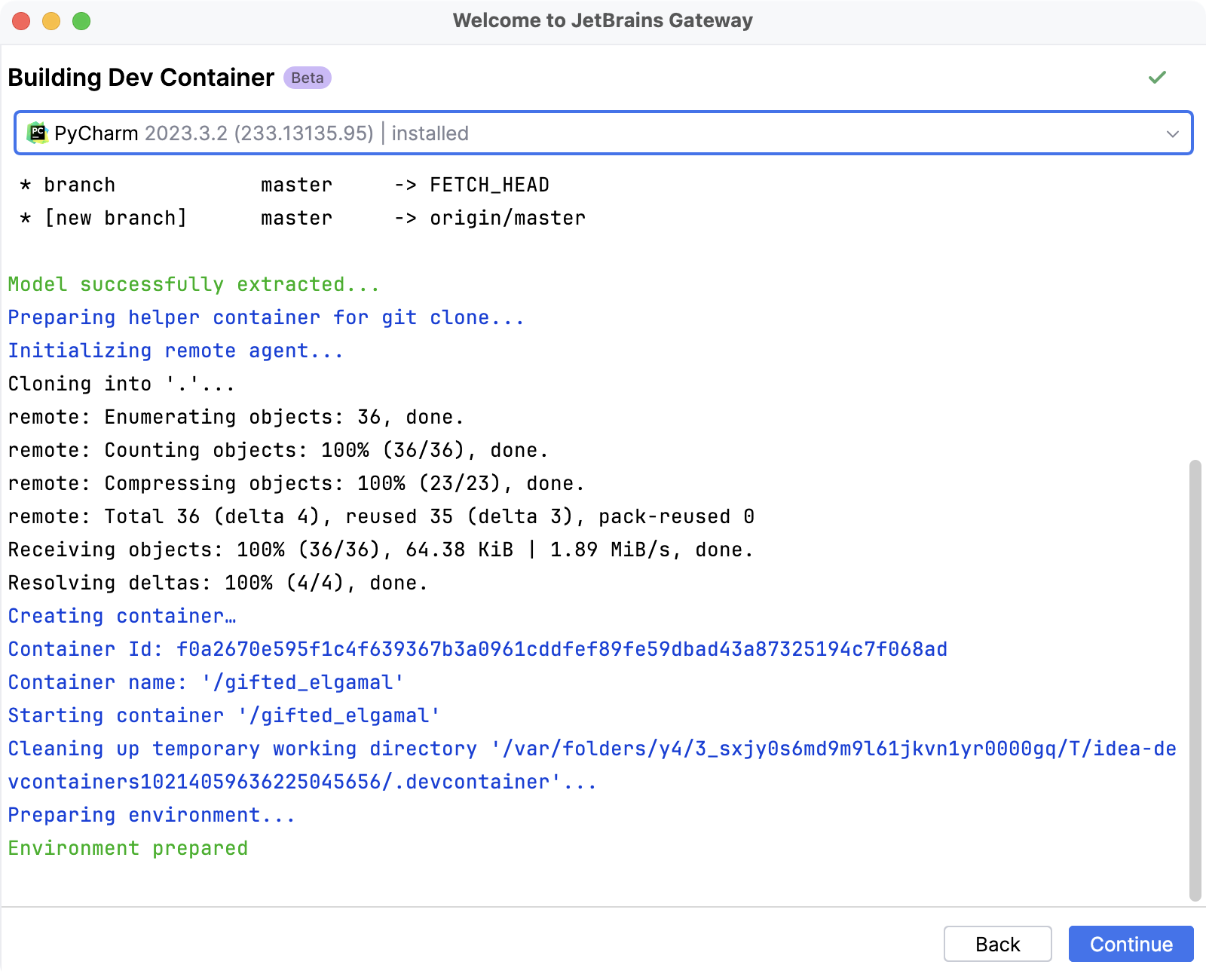Click the 2023.3.2 version text

(x=260, y=133)
